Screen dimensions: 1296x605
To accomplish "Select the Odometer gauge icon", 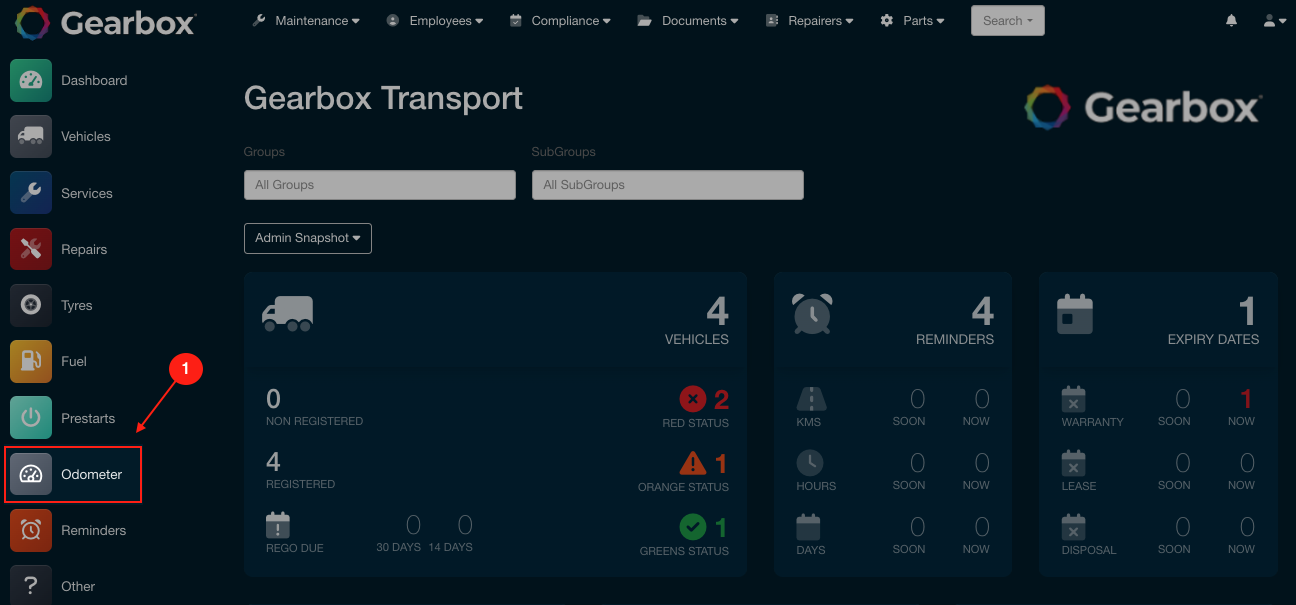I will tap(31, 474).
